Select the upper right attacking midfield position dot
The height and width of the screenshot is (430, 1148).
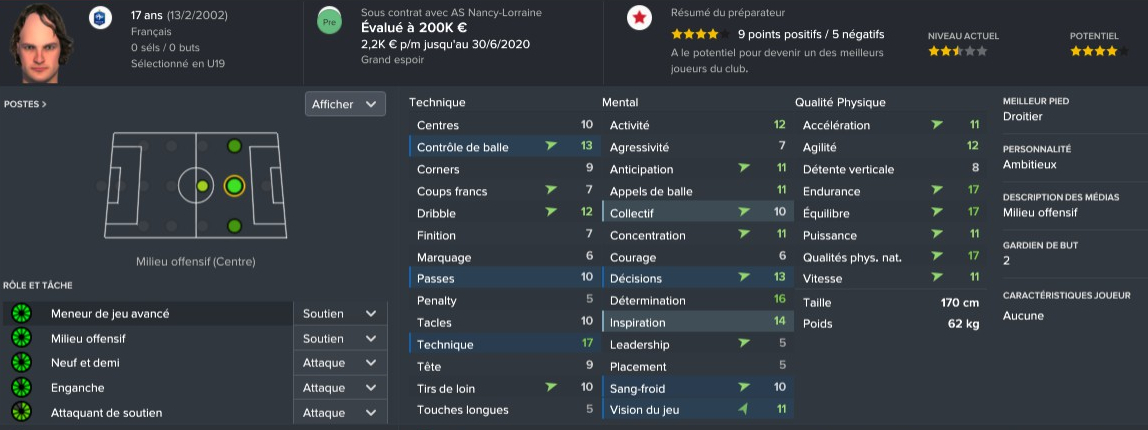[x=234, y=146]
